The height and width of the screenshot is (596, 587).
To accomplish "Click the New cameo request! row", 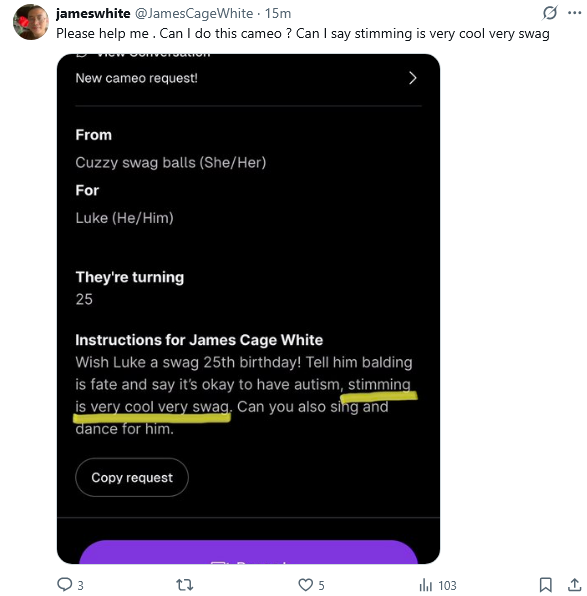I will pos(248,78).
